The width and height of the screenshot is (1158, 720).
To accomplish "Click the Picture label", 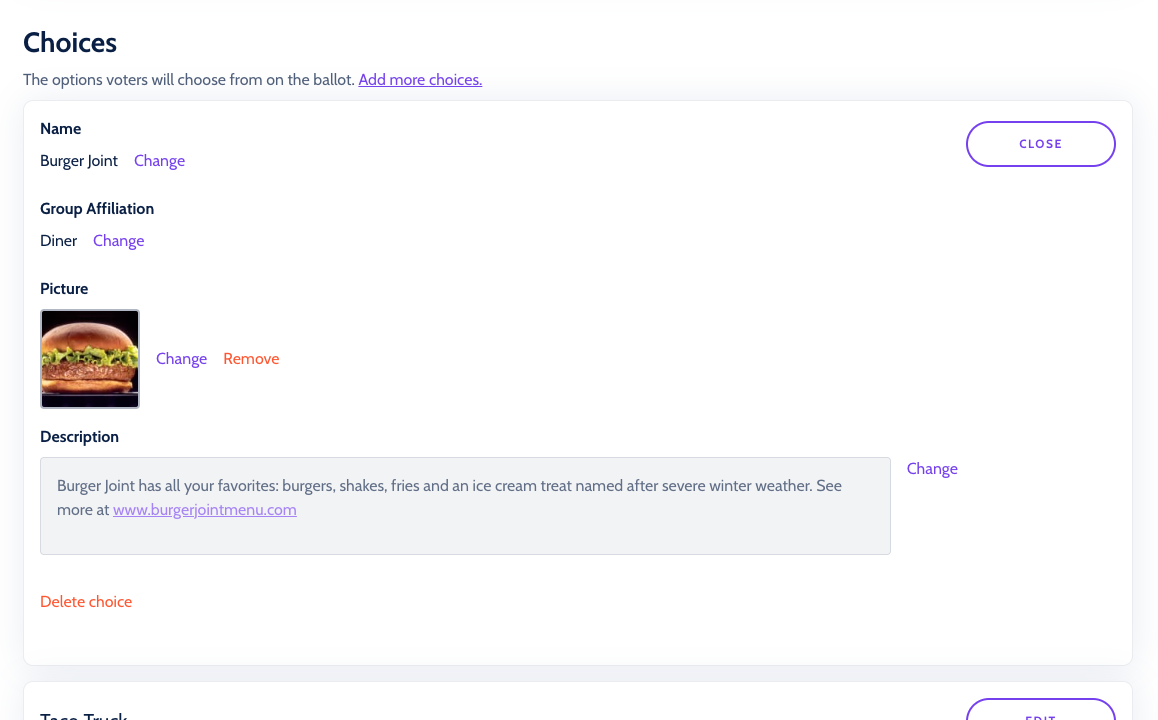I will [x=64, y=289].
